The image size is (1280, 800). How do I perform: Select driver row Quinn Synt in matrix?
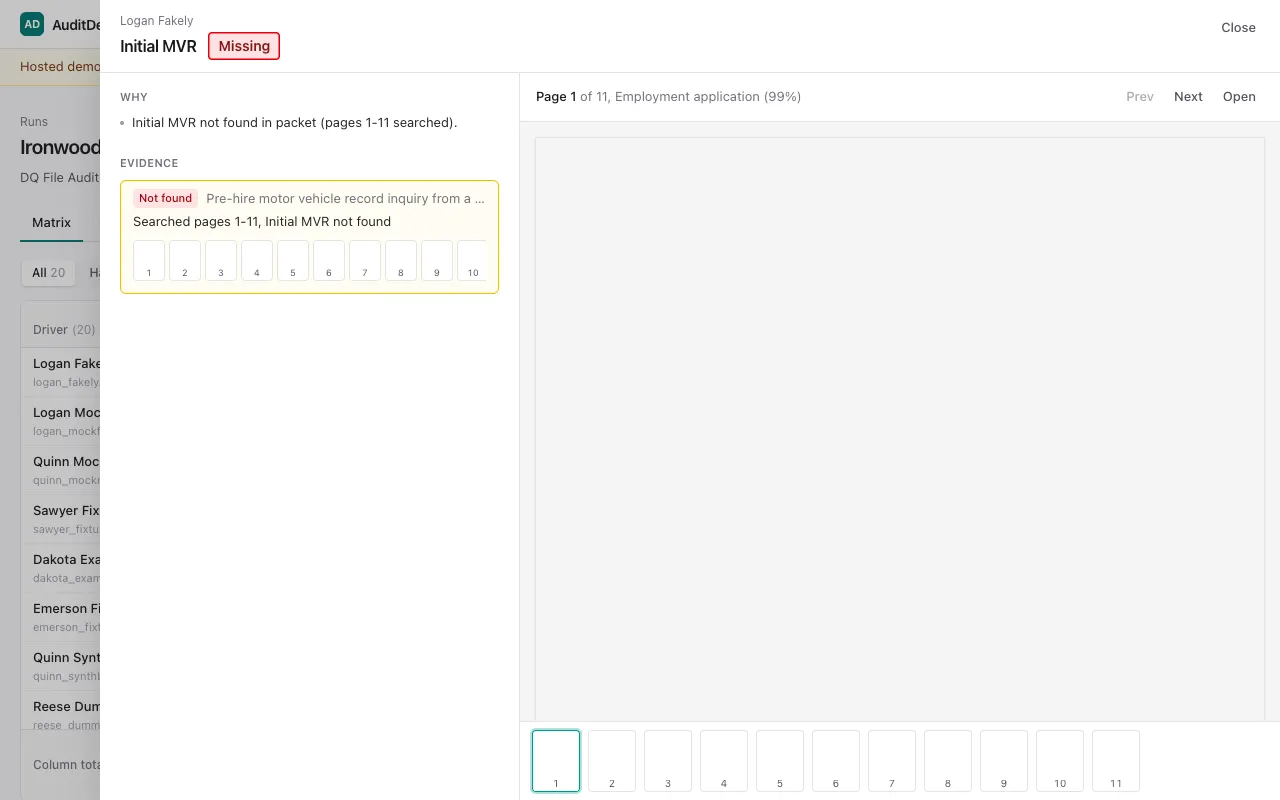click(60, 666)
